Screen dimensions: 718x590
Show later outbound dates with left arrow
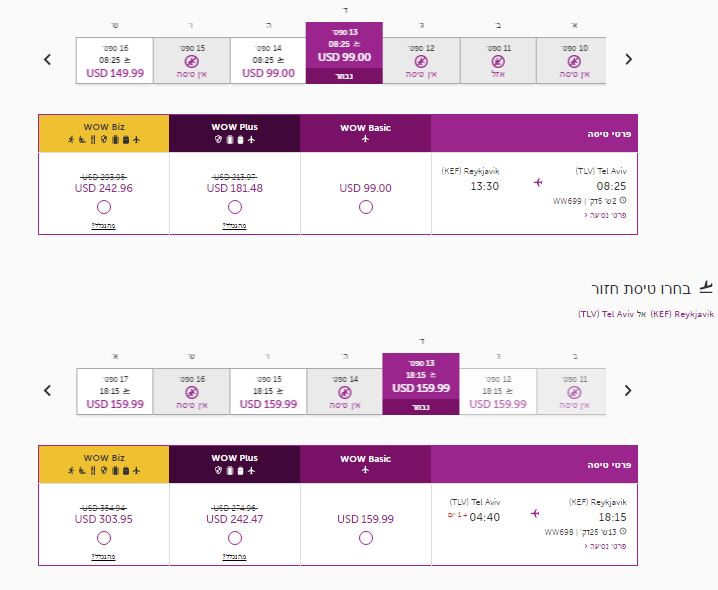(48, 60)
